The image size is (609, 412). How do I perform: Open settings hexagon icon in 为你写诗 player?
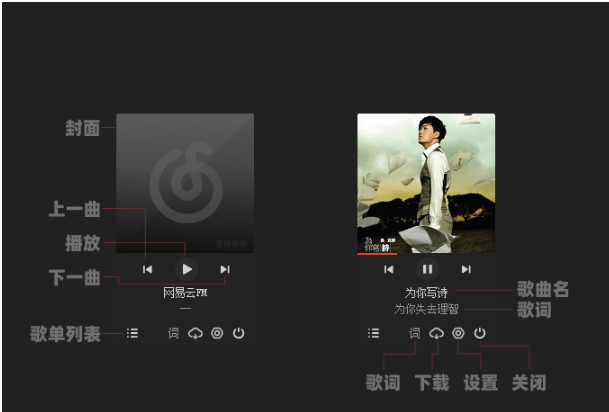458,333
